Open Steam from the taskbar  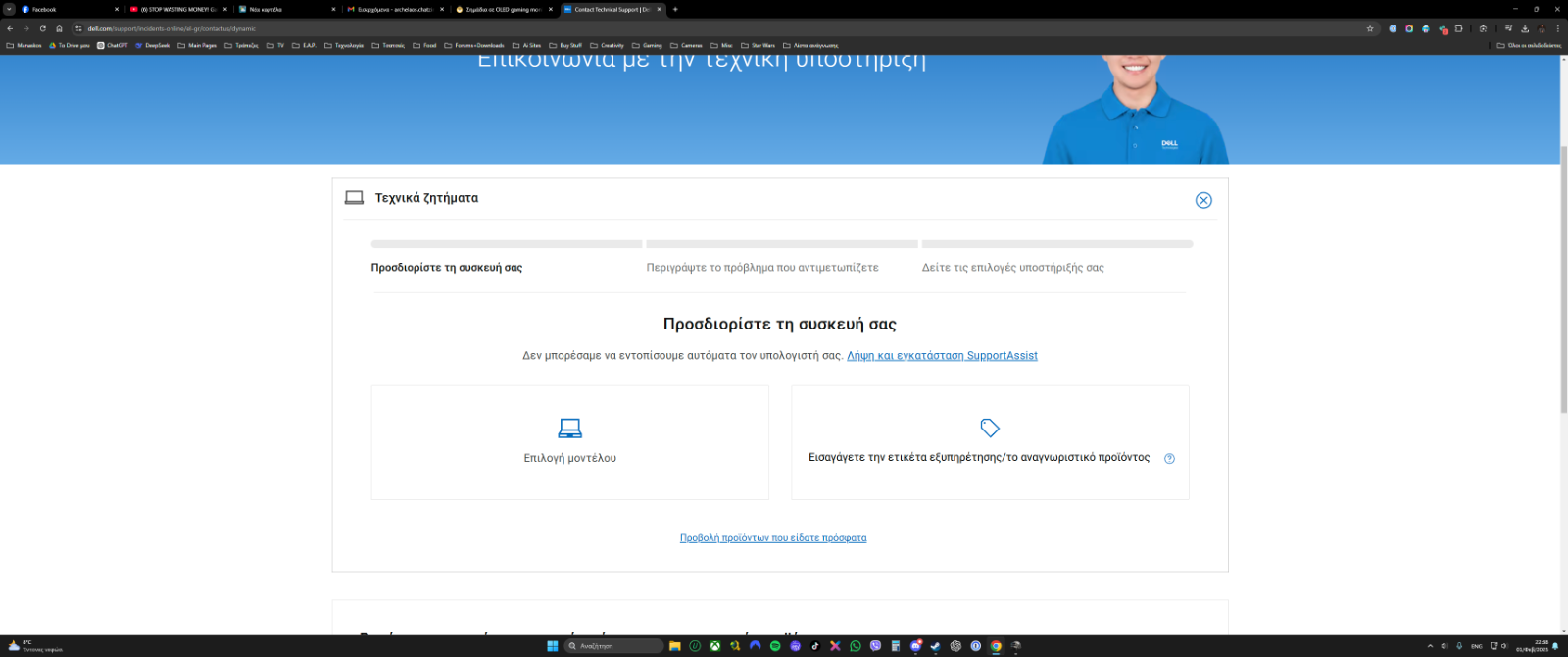(935, 646)
